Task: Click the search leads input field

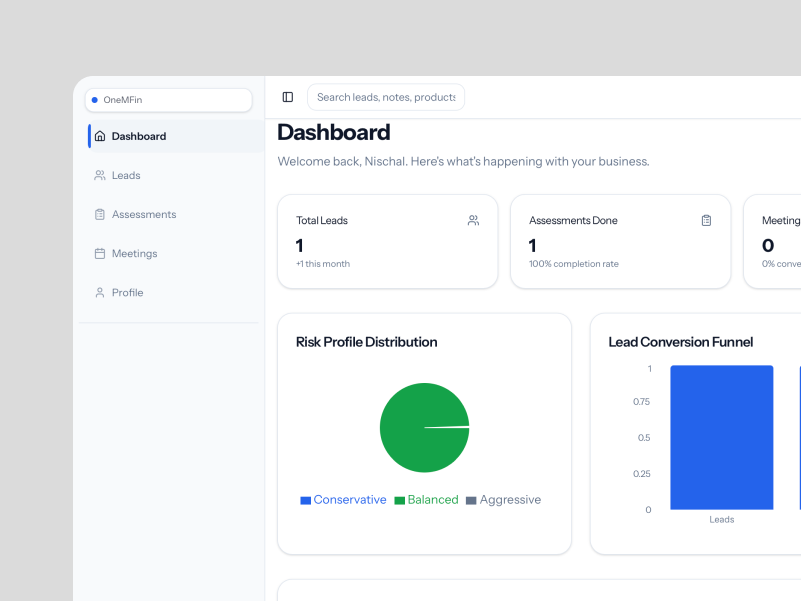Action: point(386,97)
